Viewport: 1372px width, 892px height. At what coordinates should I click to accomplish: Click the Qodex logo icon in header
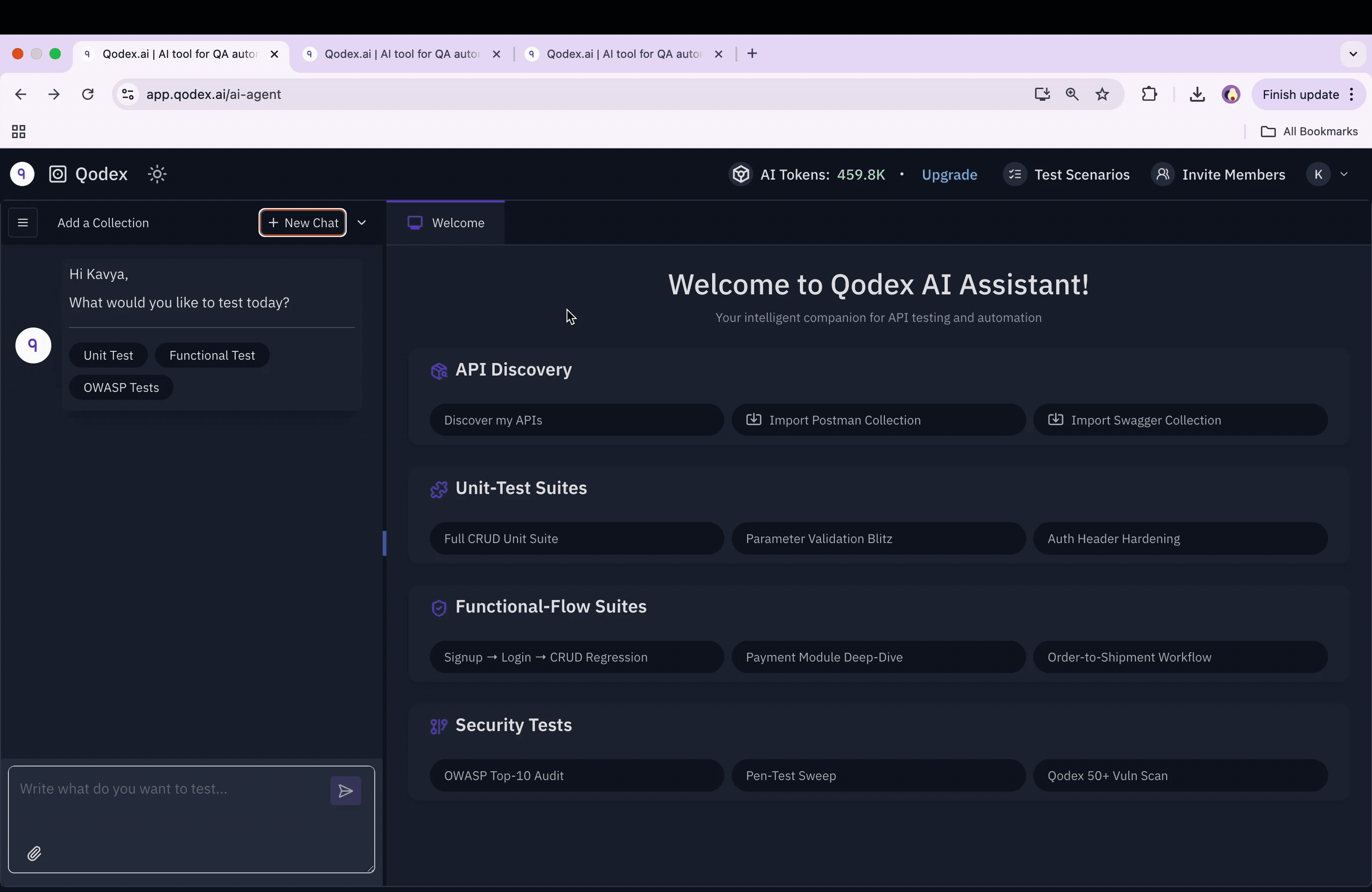tap(58, 174)
